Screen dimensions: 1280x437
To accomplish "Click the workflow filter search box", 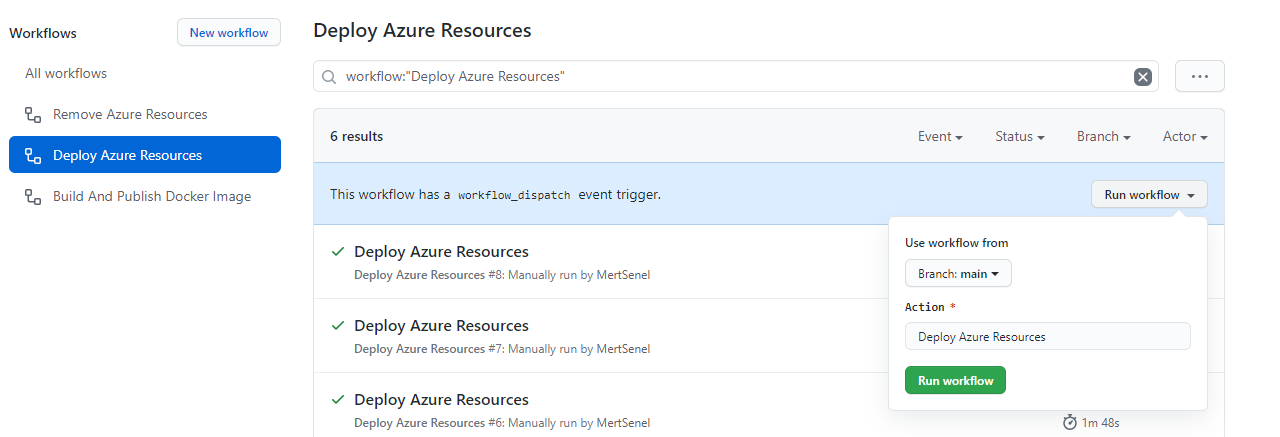I will (736, 76).
